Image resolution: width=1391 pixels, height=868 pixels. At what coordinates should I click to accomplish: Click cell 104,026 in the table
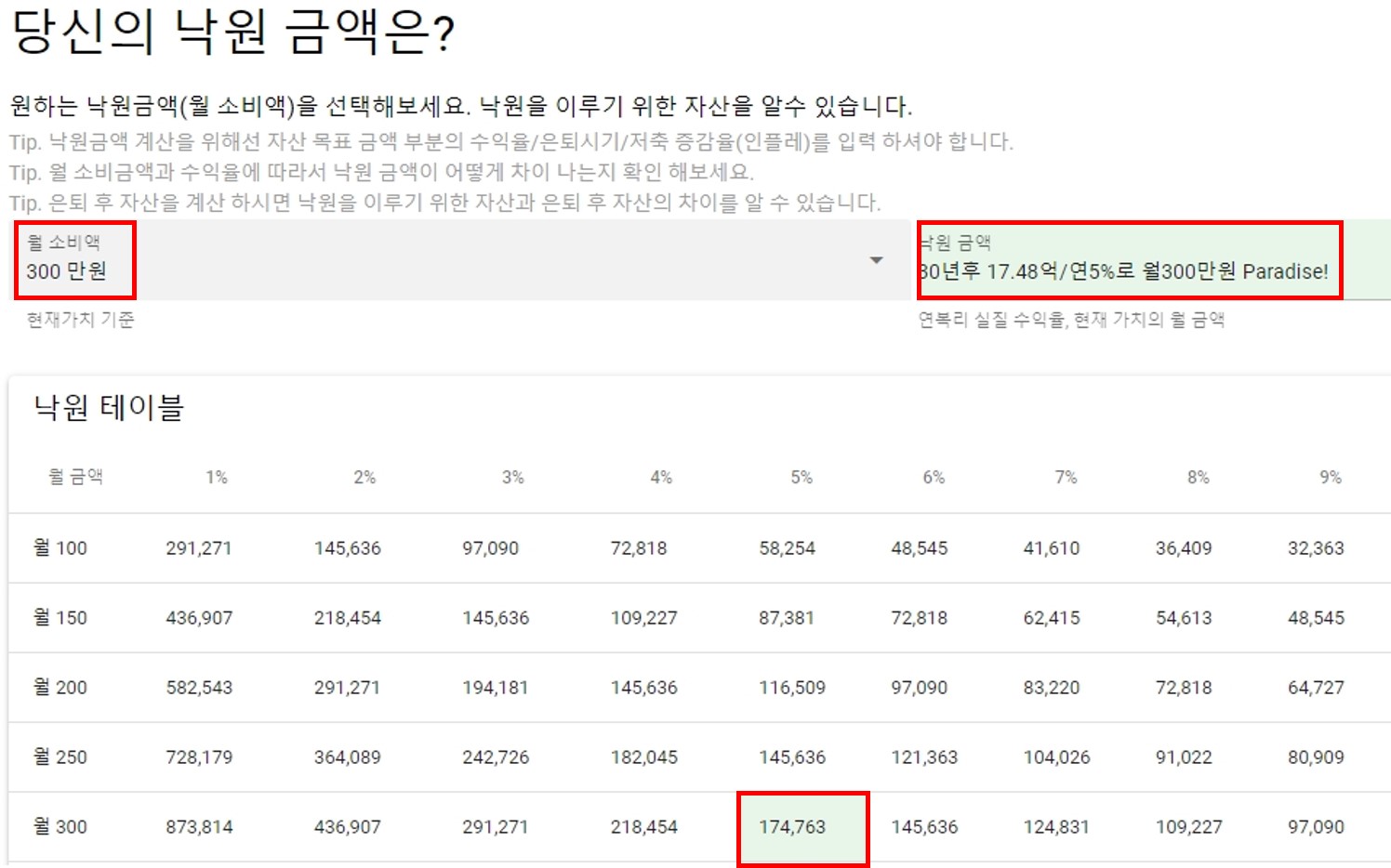click(1056, 757)
